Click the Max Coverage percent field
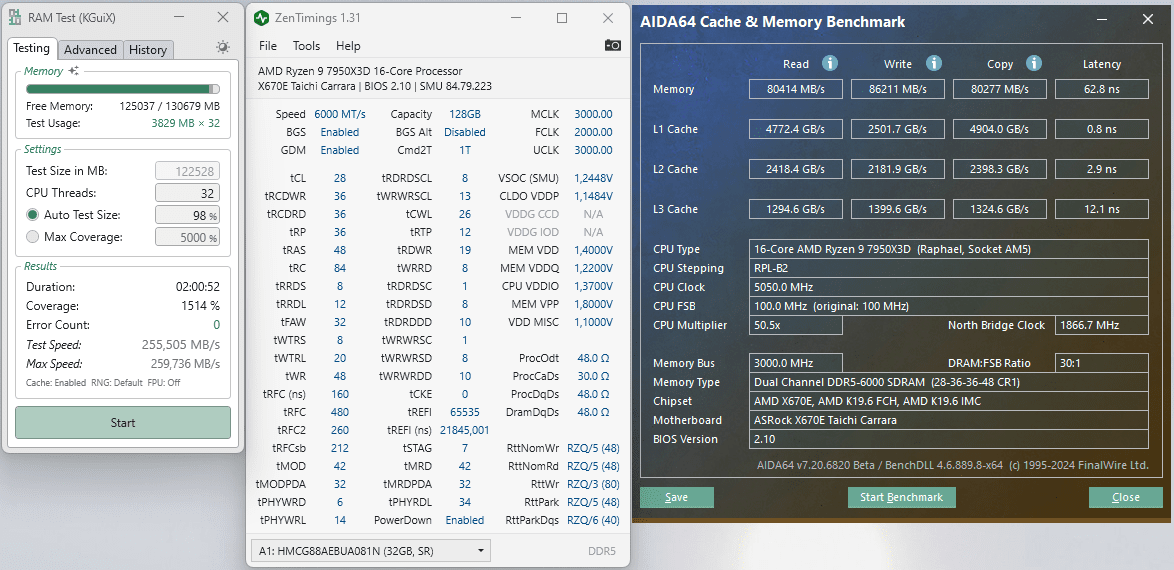 click(x=187, y=237)
